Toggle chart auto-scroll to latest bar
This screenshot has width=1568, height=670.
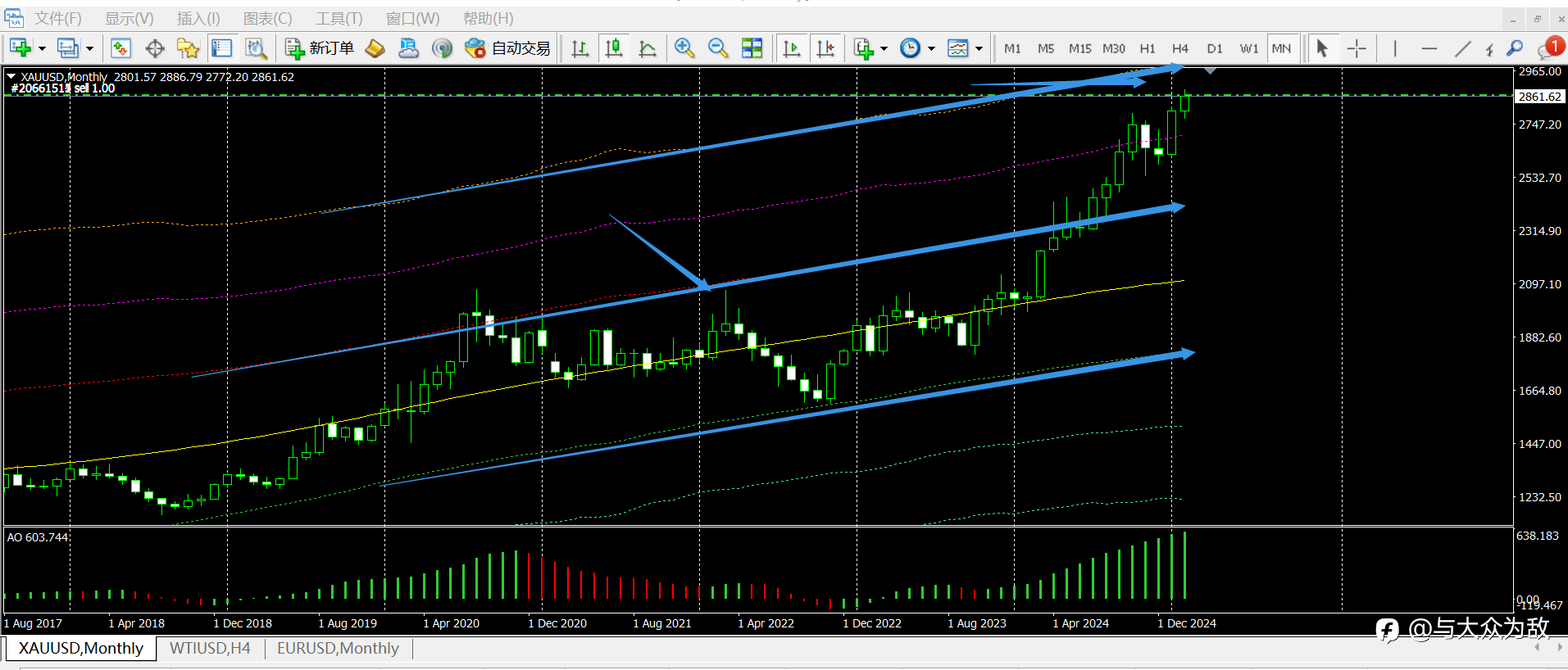point(791,48)
